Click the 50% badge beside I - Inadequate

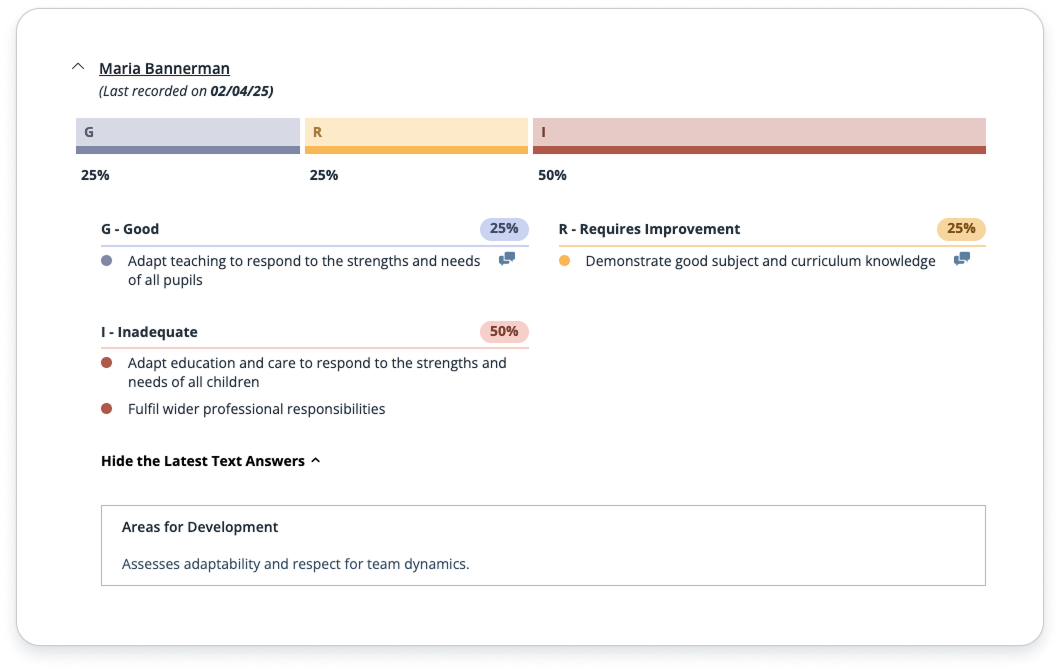(x=504, y=331)
